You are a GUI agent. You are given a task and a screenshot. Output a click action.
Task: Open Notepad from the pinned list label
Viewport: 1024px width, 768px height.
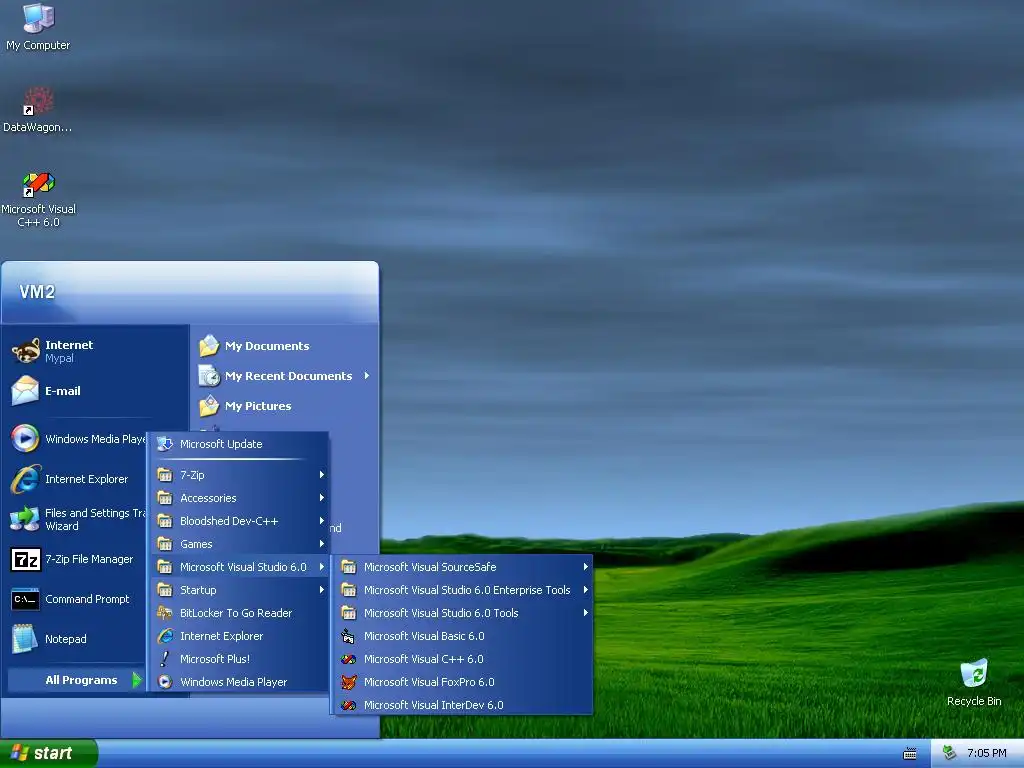(x=65, y=639)
